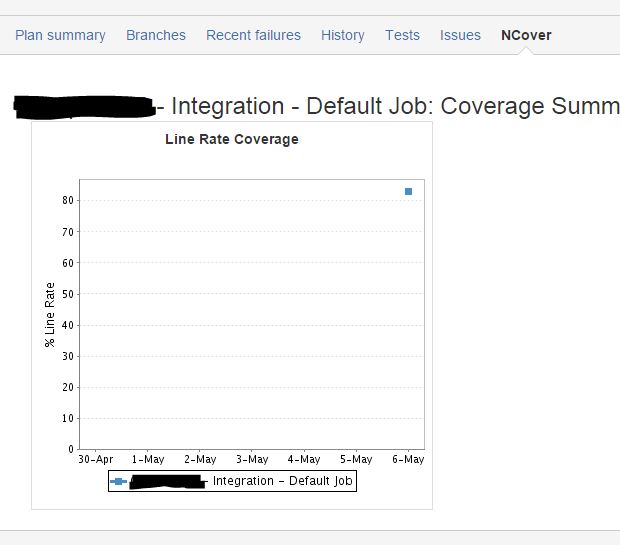The width and height of the screenshot is (620, 545).
Task: Switch to the Branches tab
Action: [155, 35]
